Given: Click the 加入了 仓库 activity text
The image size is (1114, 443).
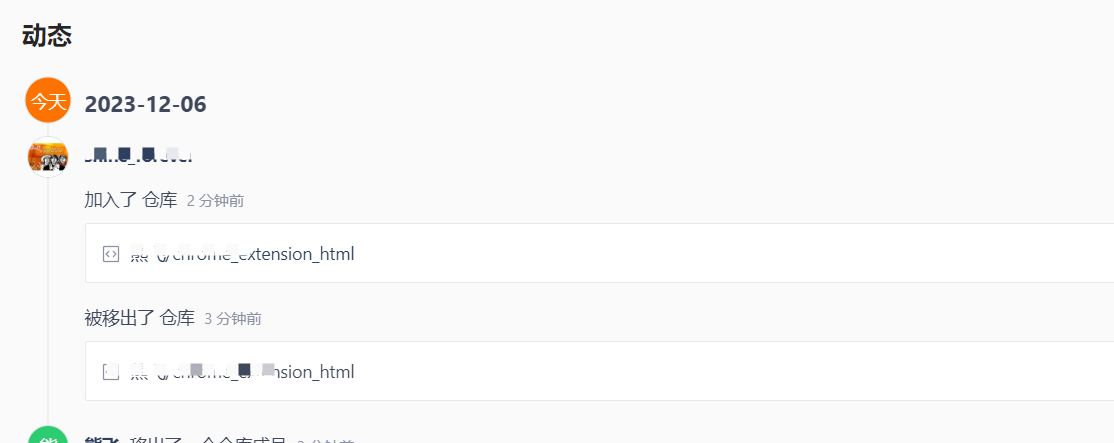Looking at the screenshot, I should pos(131,200).
